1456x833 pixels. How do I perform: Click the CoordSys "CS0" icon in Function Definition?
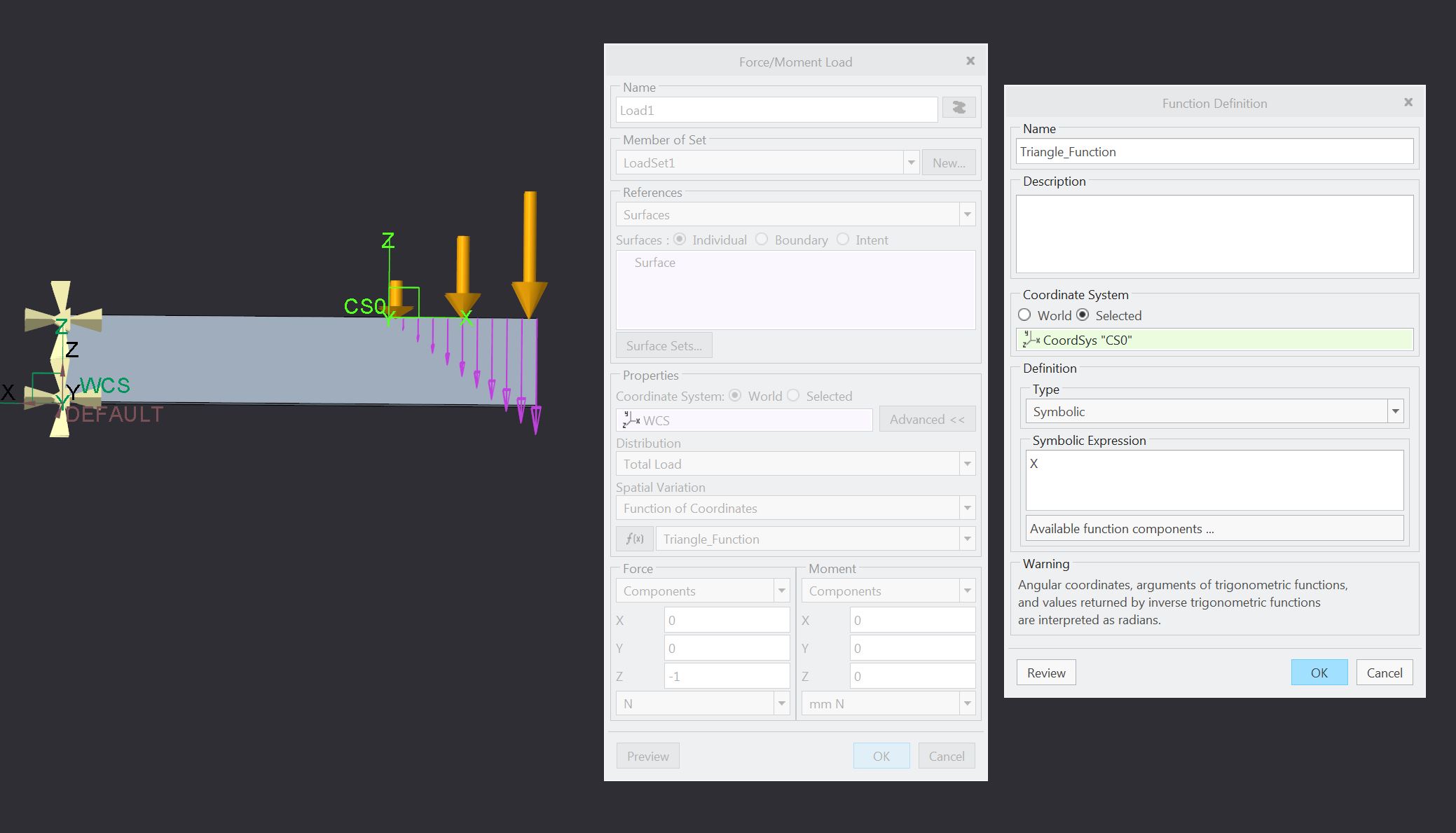click(x=1030, y=340)
